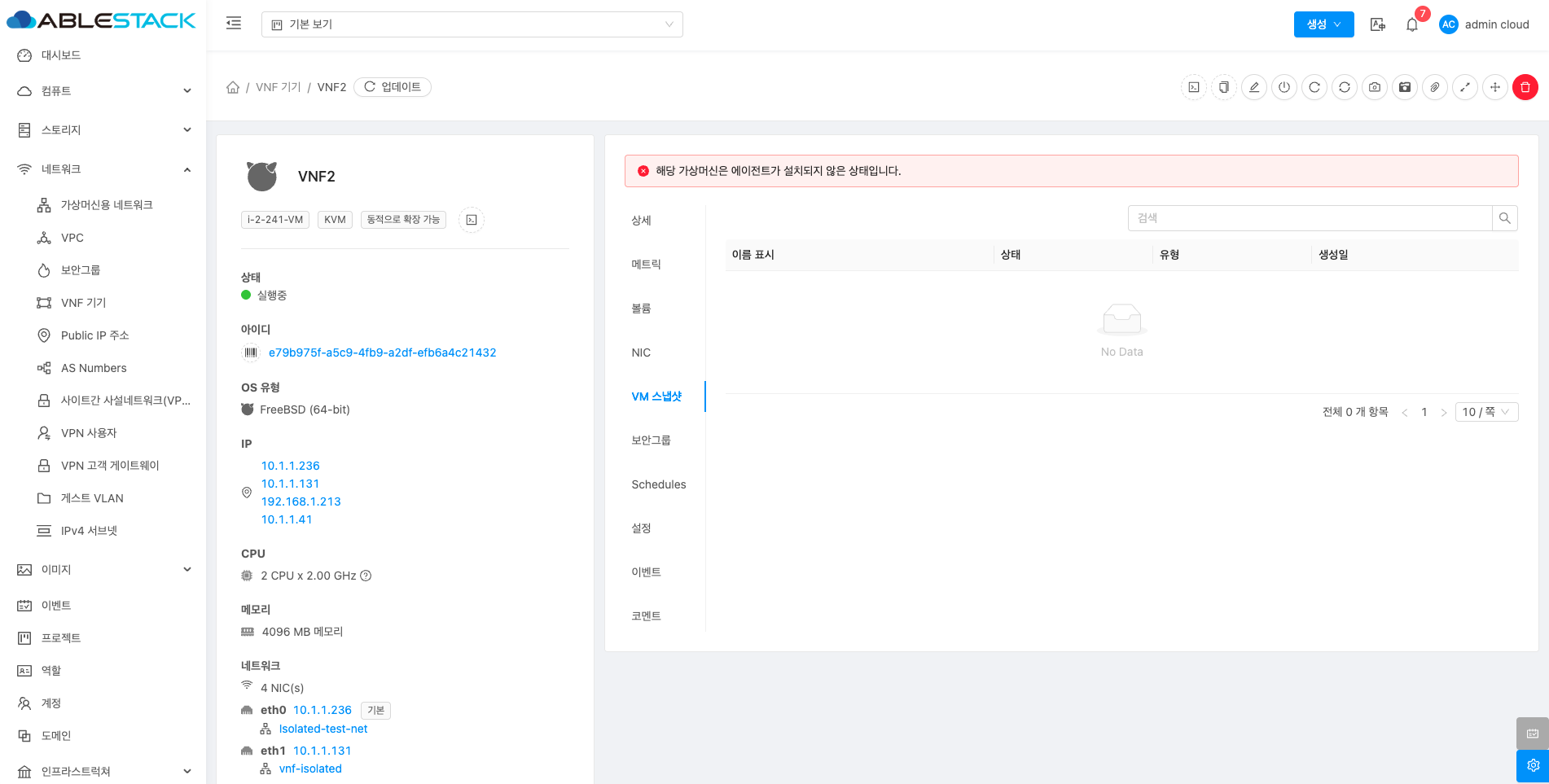1549x784 pixels.
Task: Open the Isolated-test-net network link
Action: click(x=323, y=729)
